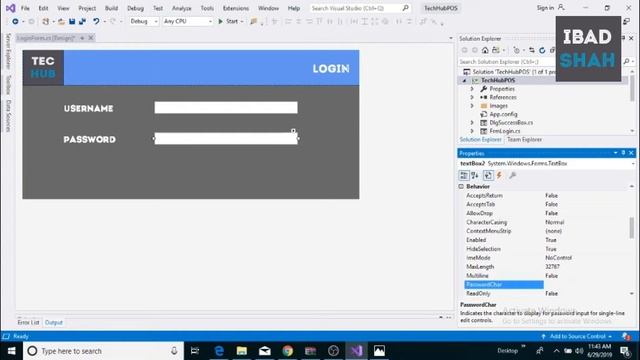
Task: Click the Refresh icon in Solution Explorer
Action: 542,50
